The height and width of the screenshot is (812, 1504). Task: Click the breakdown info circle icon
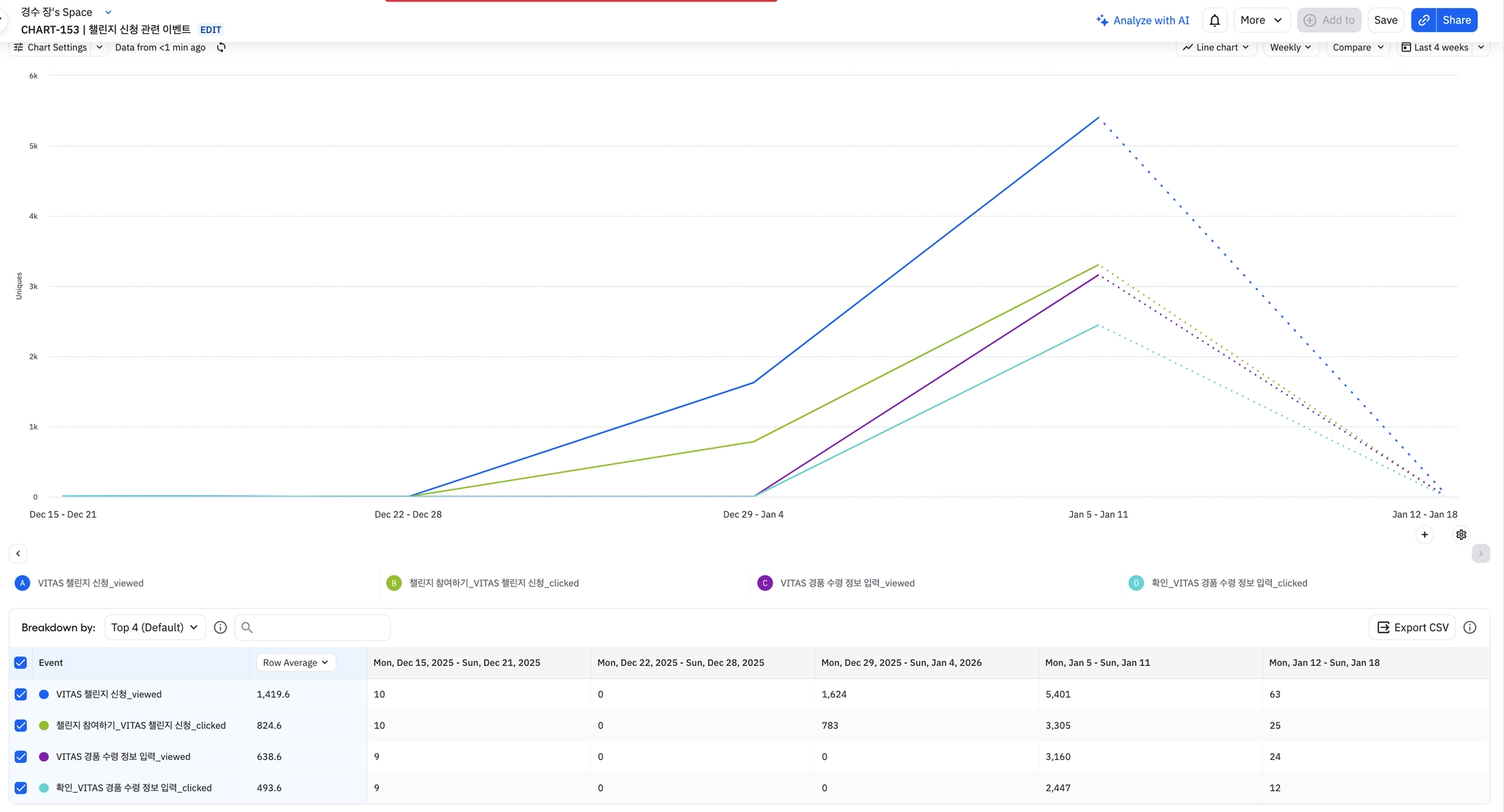(x=220, y=627)
